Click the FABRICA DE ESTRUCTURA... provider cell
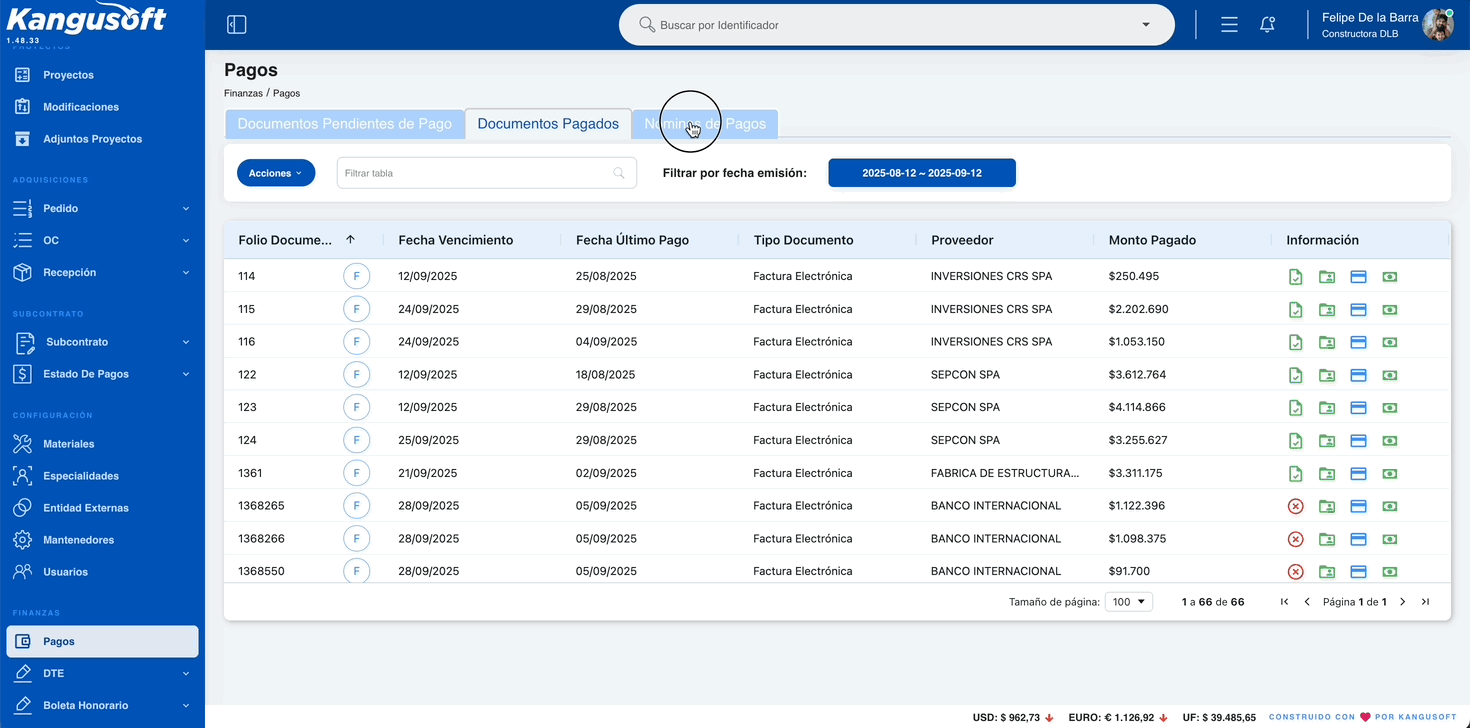1470x728 pixels. point(1005,473)
